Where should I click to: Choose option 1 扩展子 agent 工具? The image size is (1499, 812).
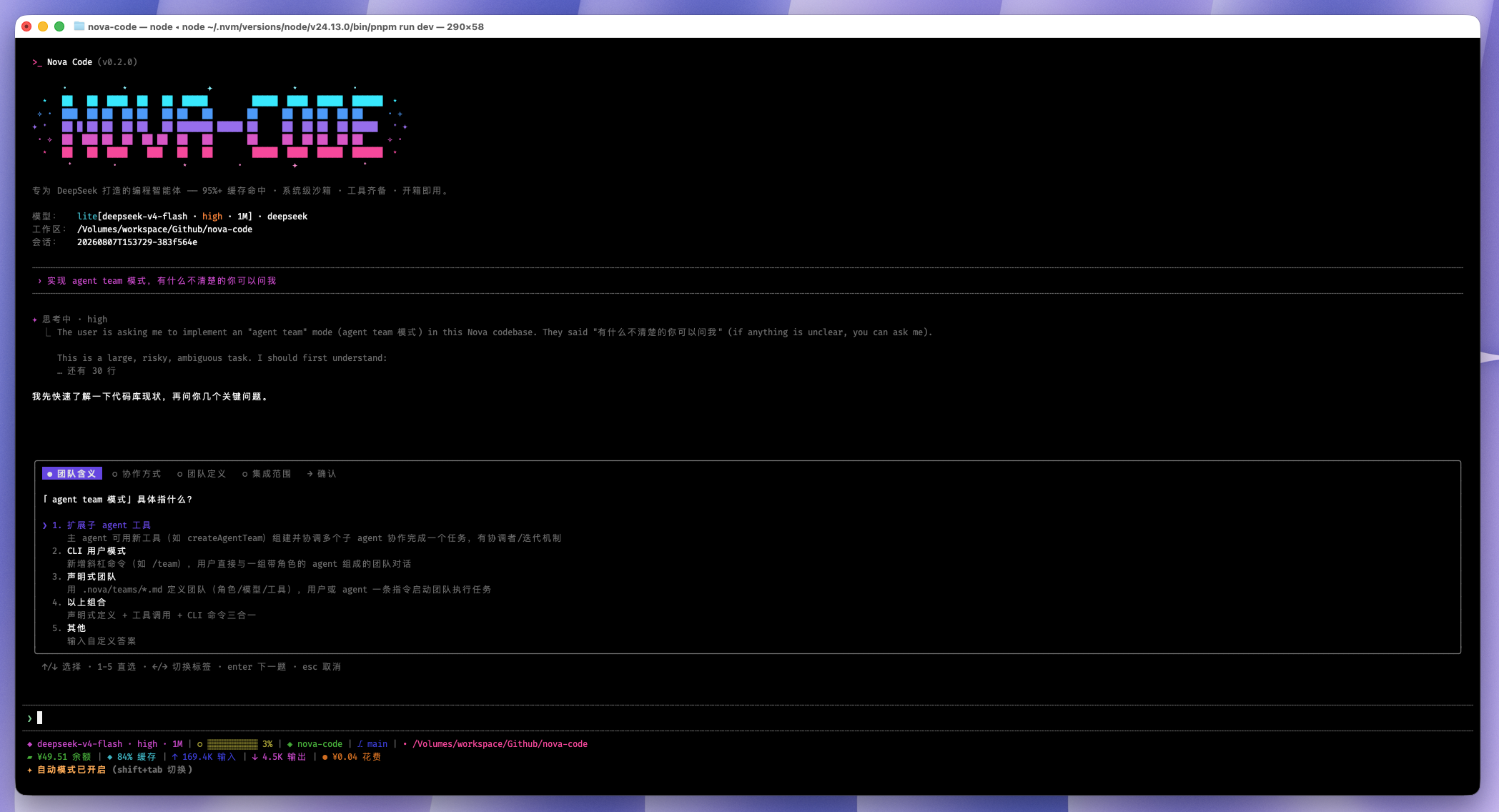tap(102, 525)
